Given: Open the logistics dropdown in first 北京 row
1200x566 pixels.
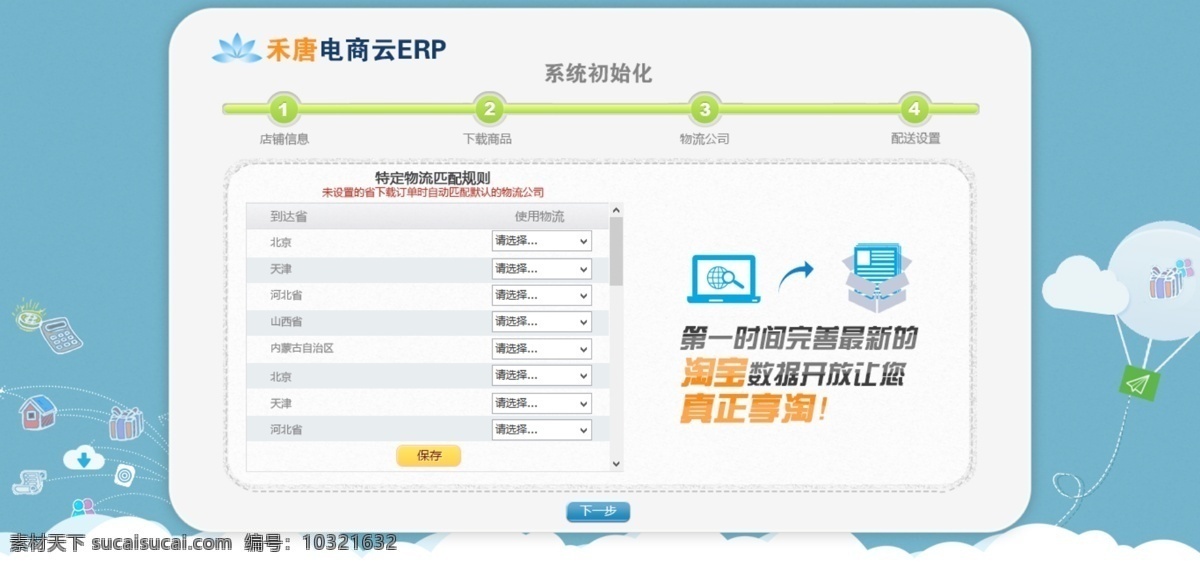Looking at the screenshot, I should (541, 241).
